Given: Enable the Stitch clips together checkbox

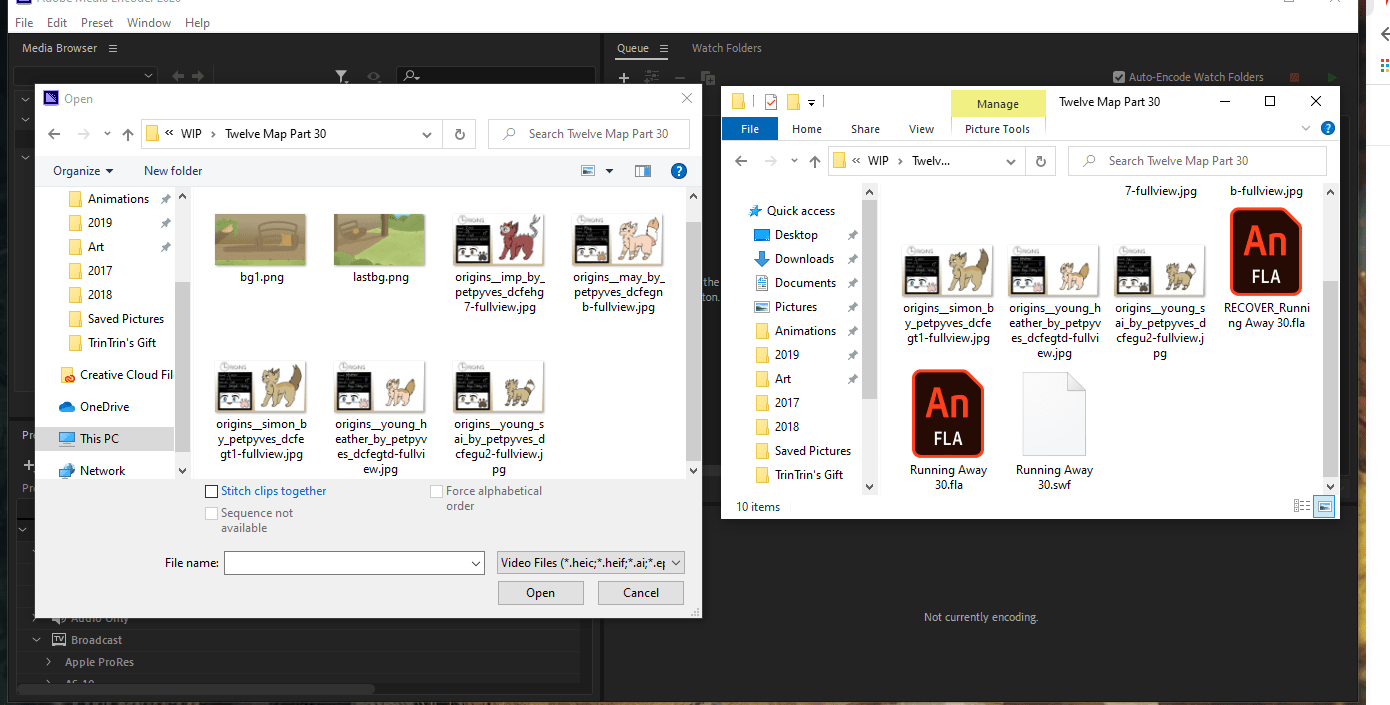Looking at the screenshot, I should click(x=211, y=491).
